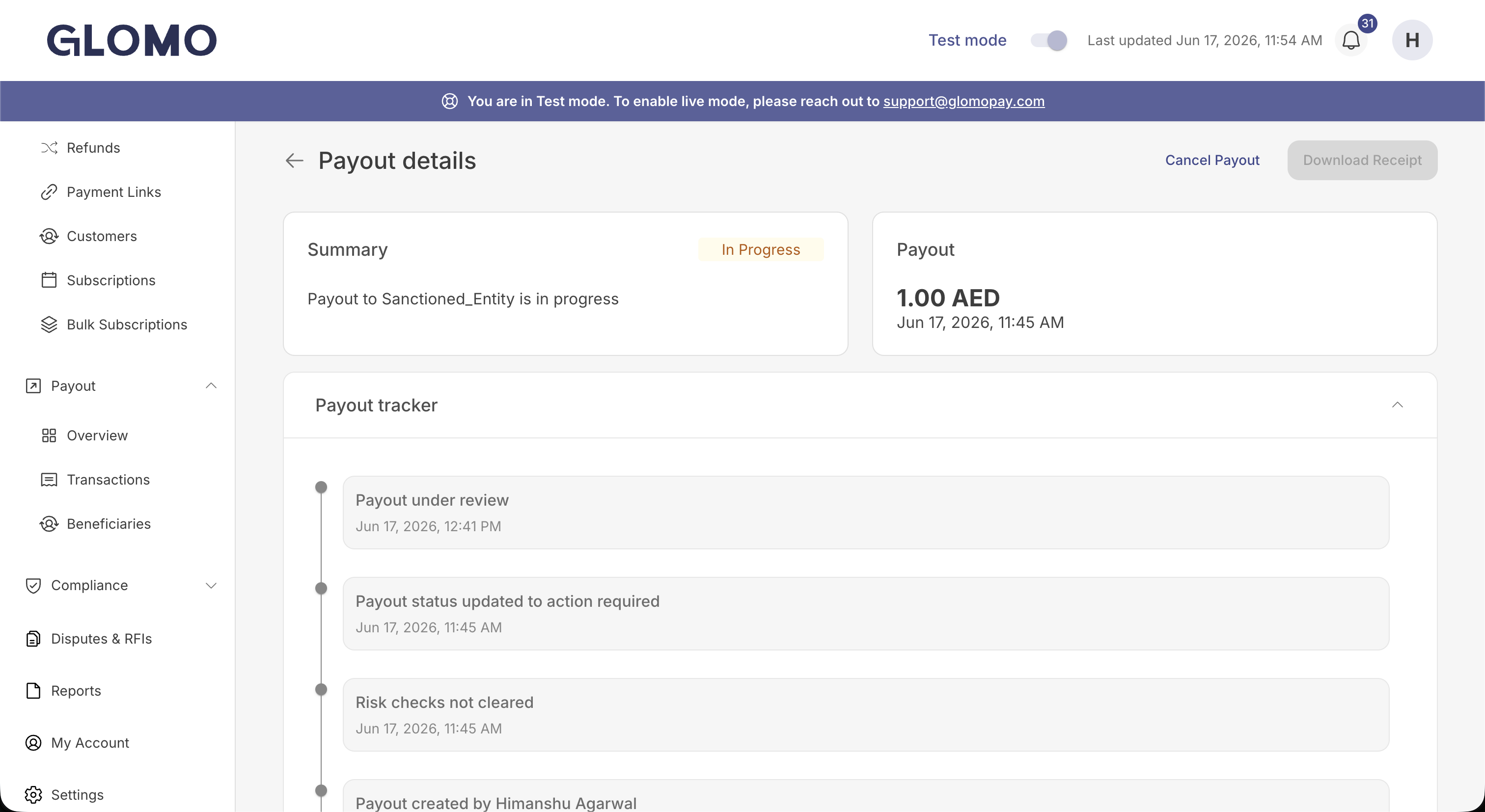The image size is (1485, 812).
Task: Click the 31 notification count badge
Action: 1368,24
